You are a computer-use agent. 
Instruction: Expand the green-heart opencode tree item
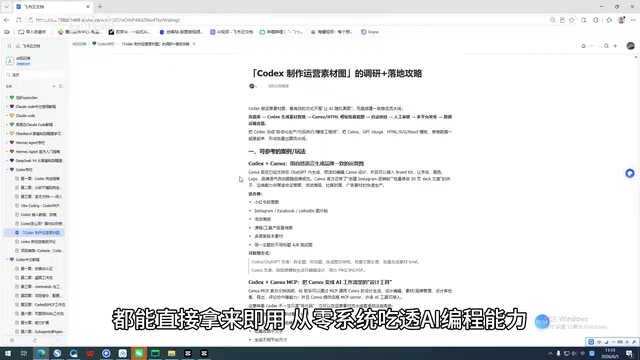coord(7,98)
